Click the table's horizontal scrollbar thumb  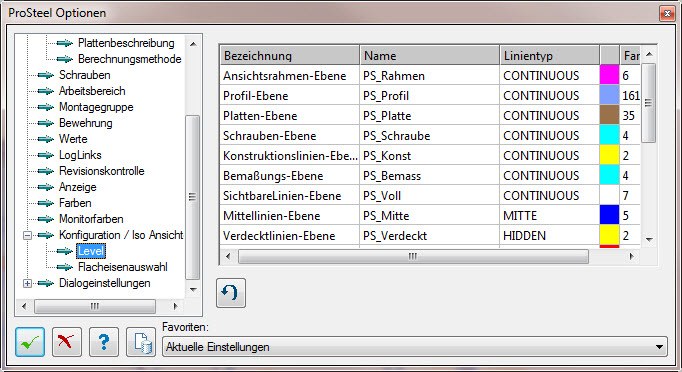[413, 256]
